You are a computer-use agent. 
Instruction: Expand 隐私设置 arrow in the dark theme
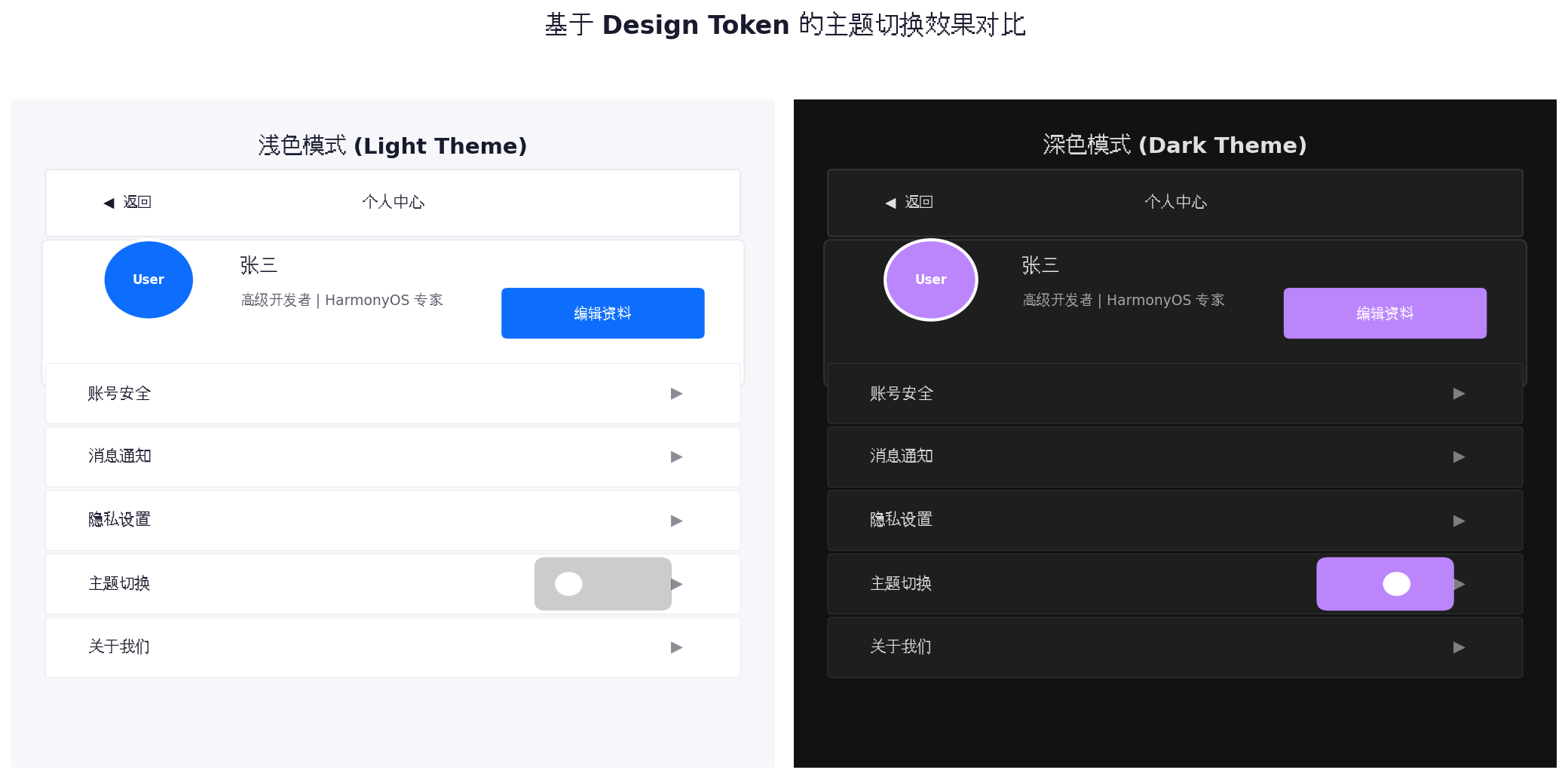pos(1459,521)
